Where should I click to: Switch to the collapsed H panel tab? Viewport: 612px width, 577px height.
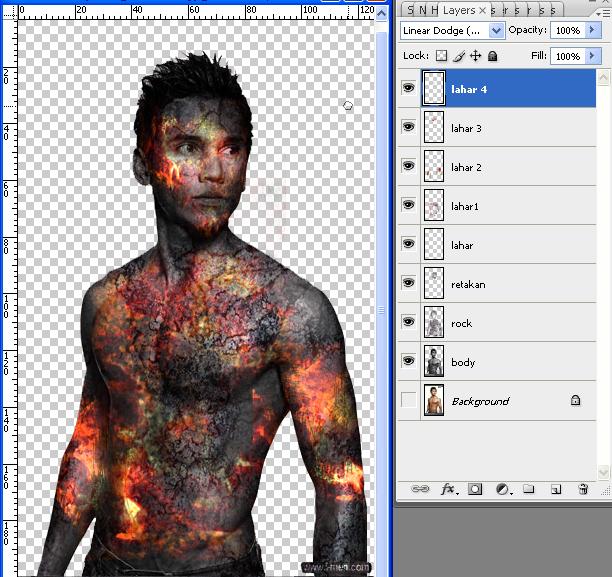click(x=435, y=10)
